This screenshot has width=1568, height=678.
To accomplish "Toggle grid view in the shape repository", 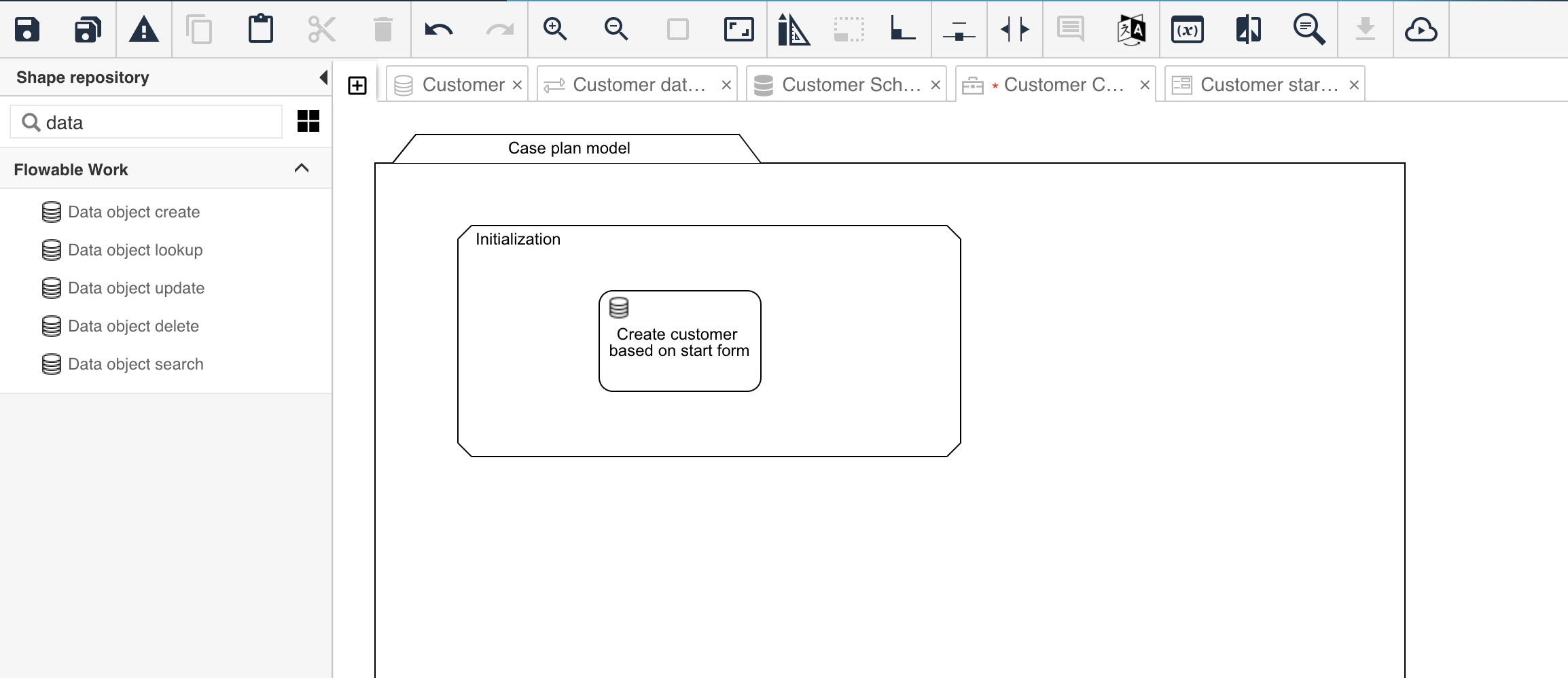I will pyautogui.click(x=308, y=121).
